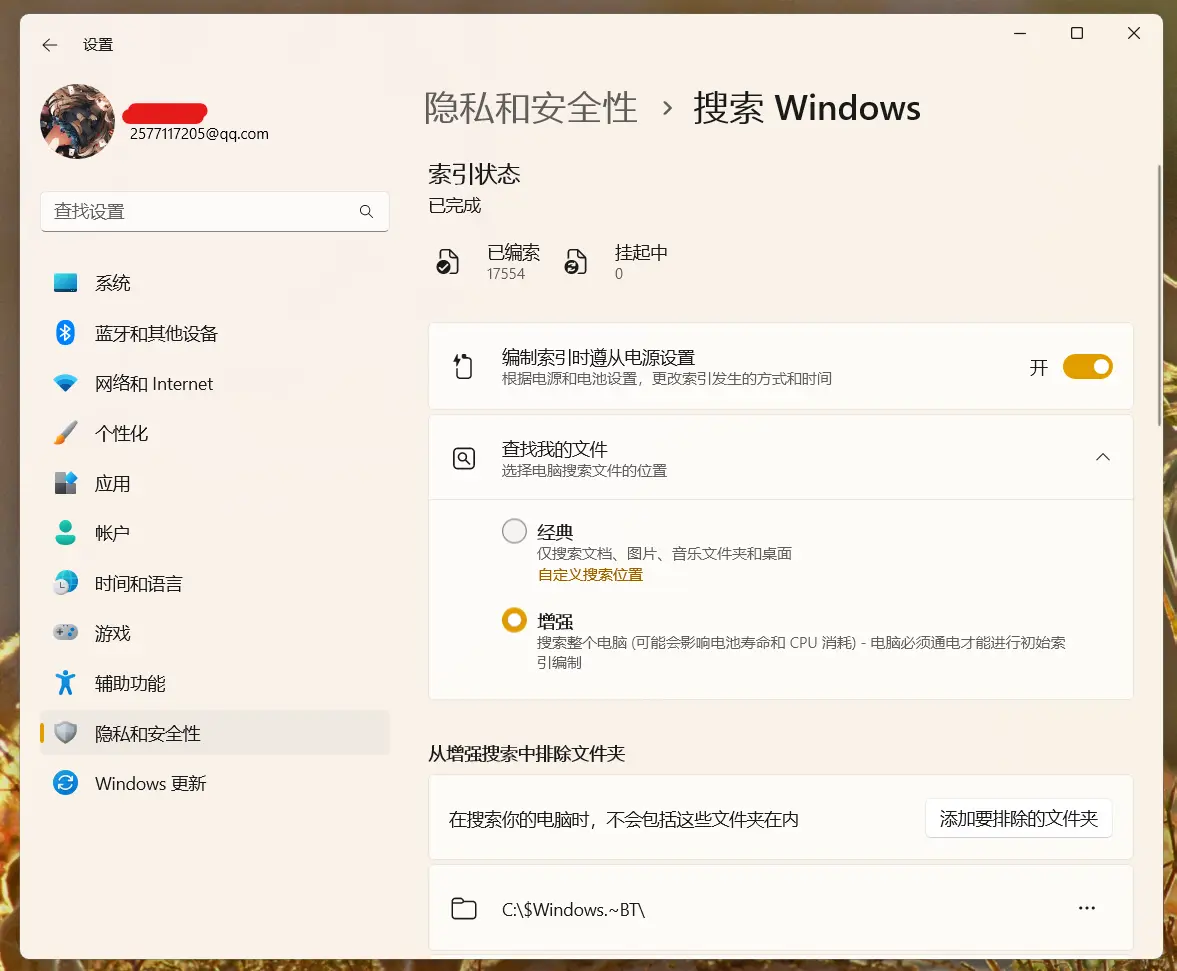The width and height of the screenshot is (1177, 971).
Task: Open 网络和 Internet settings
Action: tap(215, 383)
